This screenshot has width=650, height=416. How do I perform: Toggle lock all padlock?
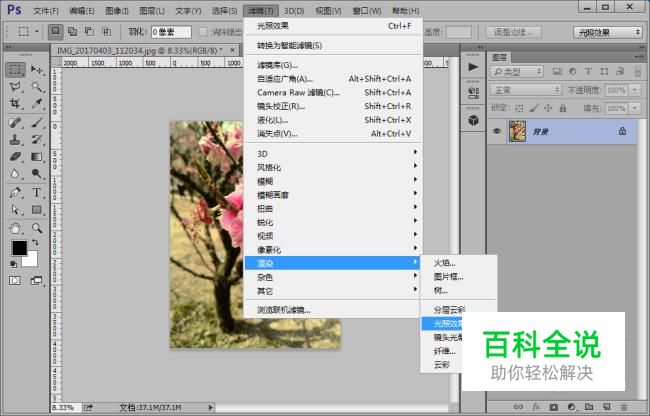(563, 108)
